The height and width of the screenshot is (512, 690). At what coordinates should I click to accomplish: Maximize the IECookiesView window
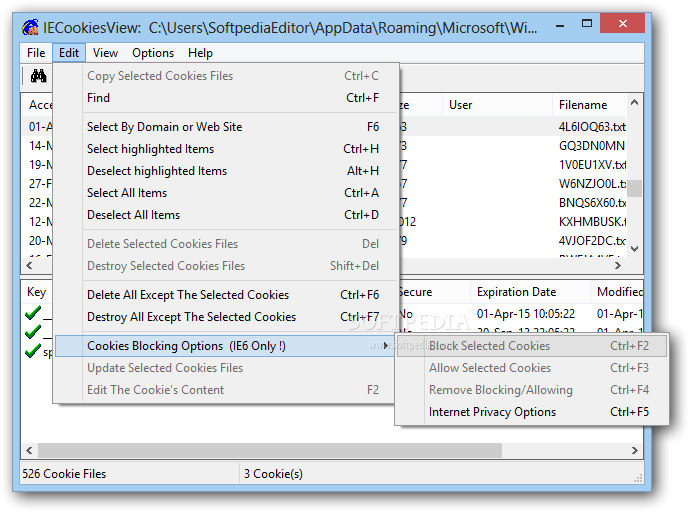[x=587, y=24]
